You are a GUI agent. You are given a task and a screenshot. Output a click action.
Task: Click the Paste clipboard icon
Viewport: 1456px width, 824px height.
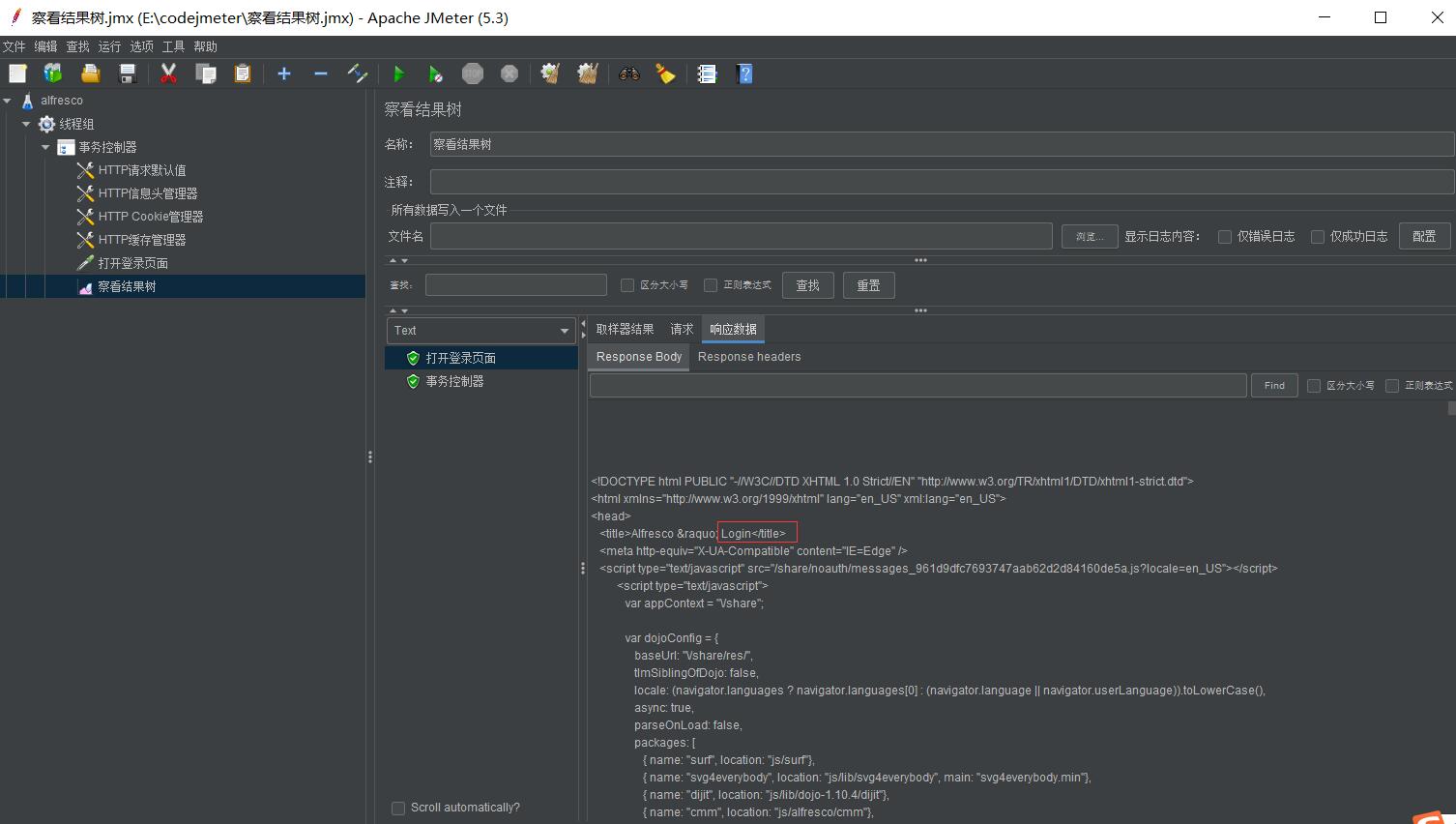click(x=242, y=74)
